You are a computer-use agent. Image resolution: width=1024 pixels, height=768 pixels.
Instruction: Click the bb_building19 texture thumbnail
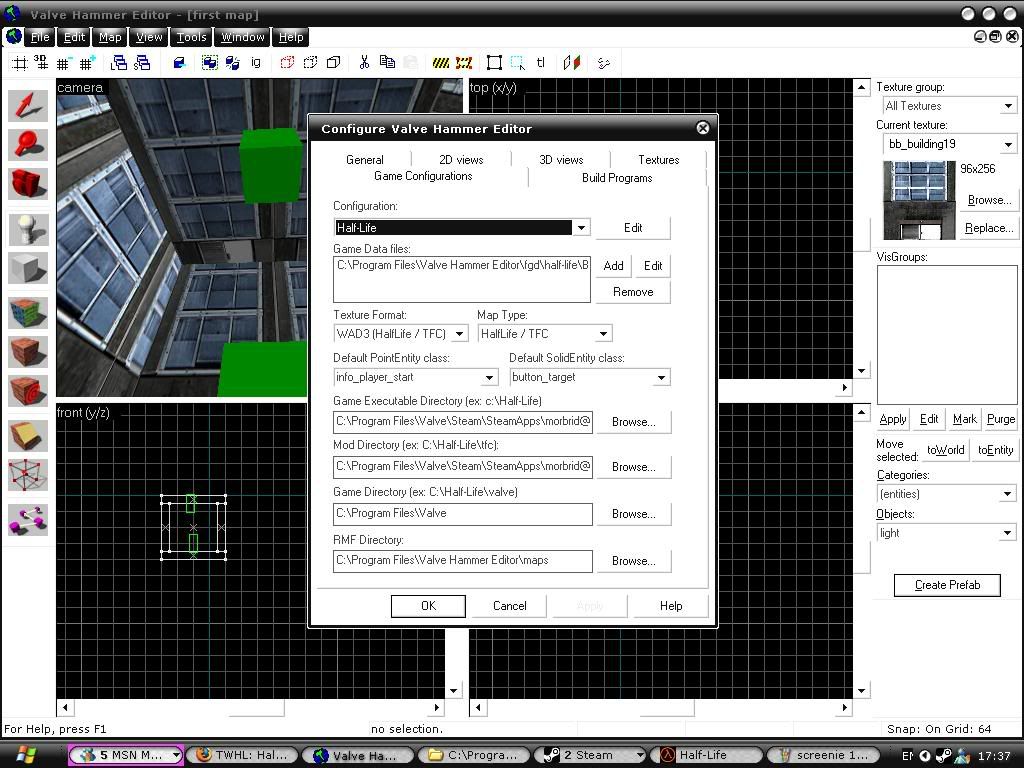[x=920, y=200]
